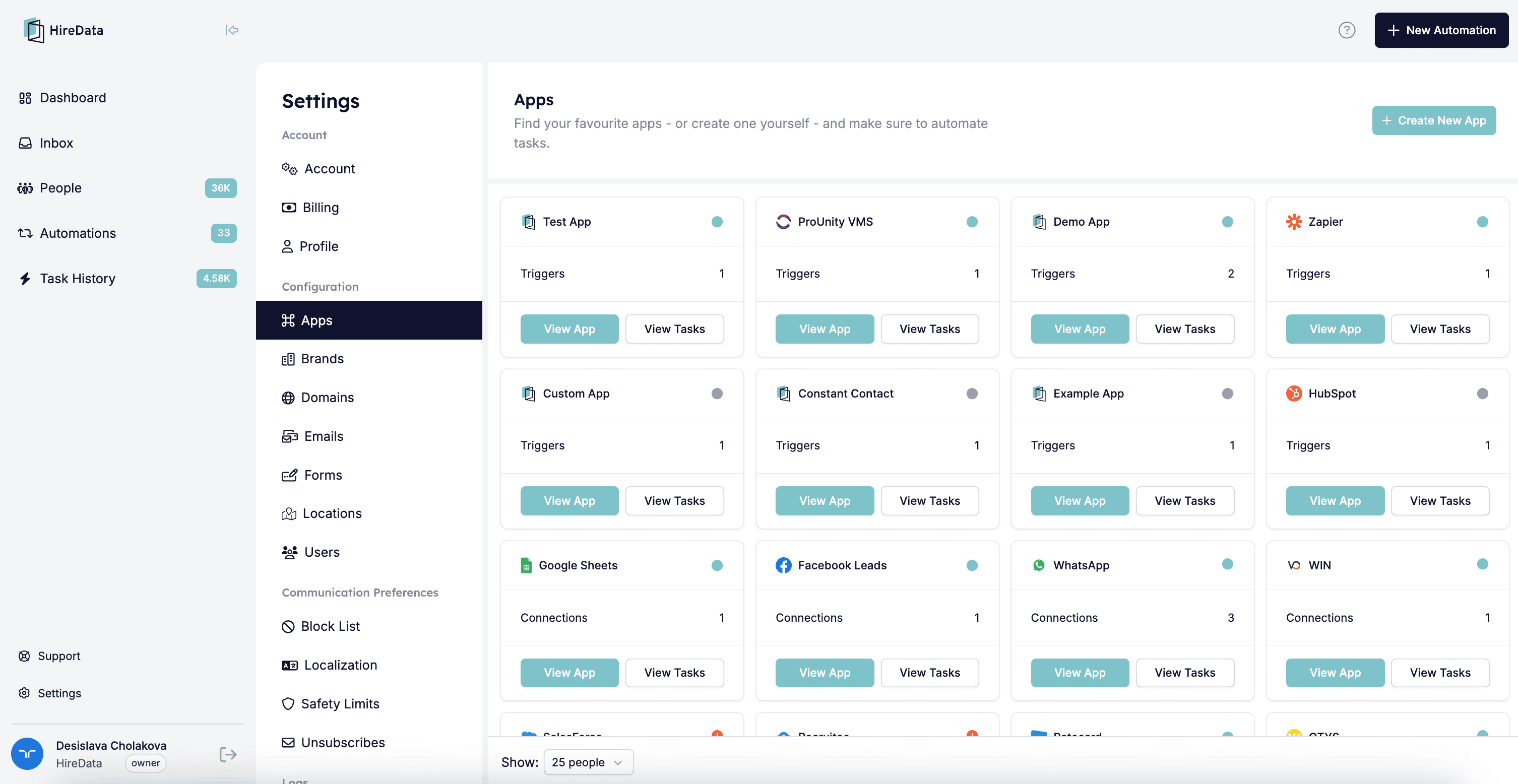This screenshot has width=1518, height=784.
Task: Open the Show 25 people dropdown
Action: pyautogui.click(x=588, y=762)
